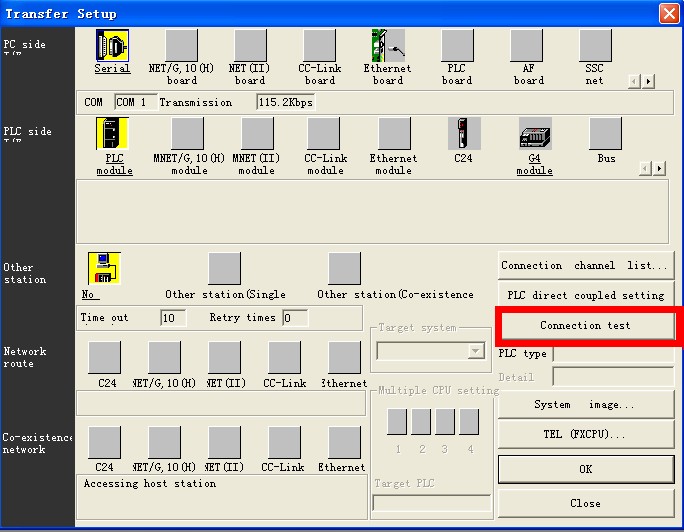Click the Bus icon on PLC side
Viewport: 684px width, 532px height.
[606, 134]
